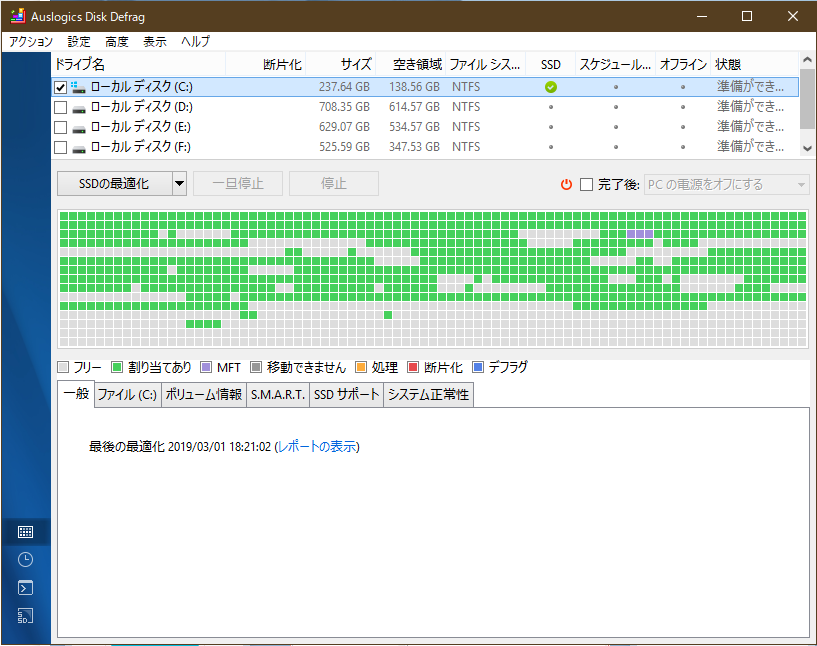Switch to the S.M.A.R.T. tab

click(x=278, y=394)
